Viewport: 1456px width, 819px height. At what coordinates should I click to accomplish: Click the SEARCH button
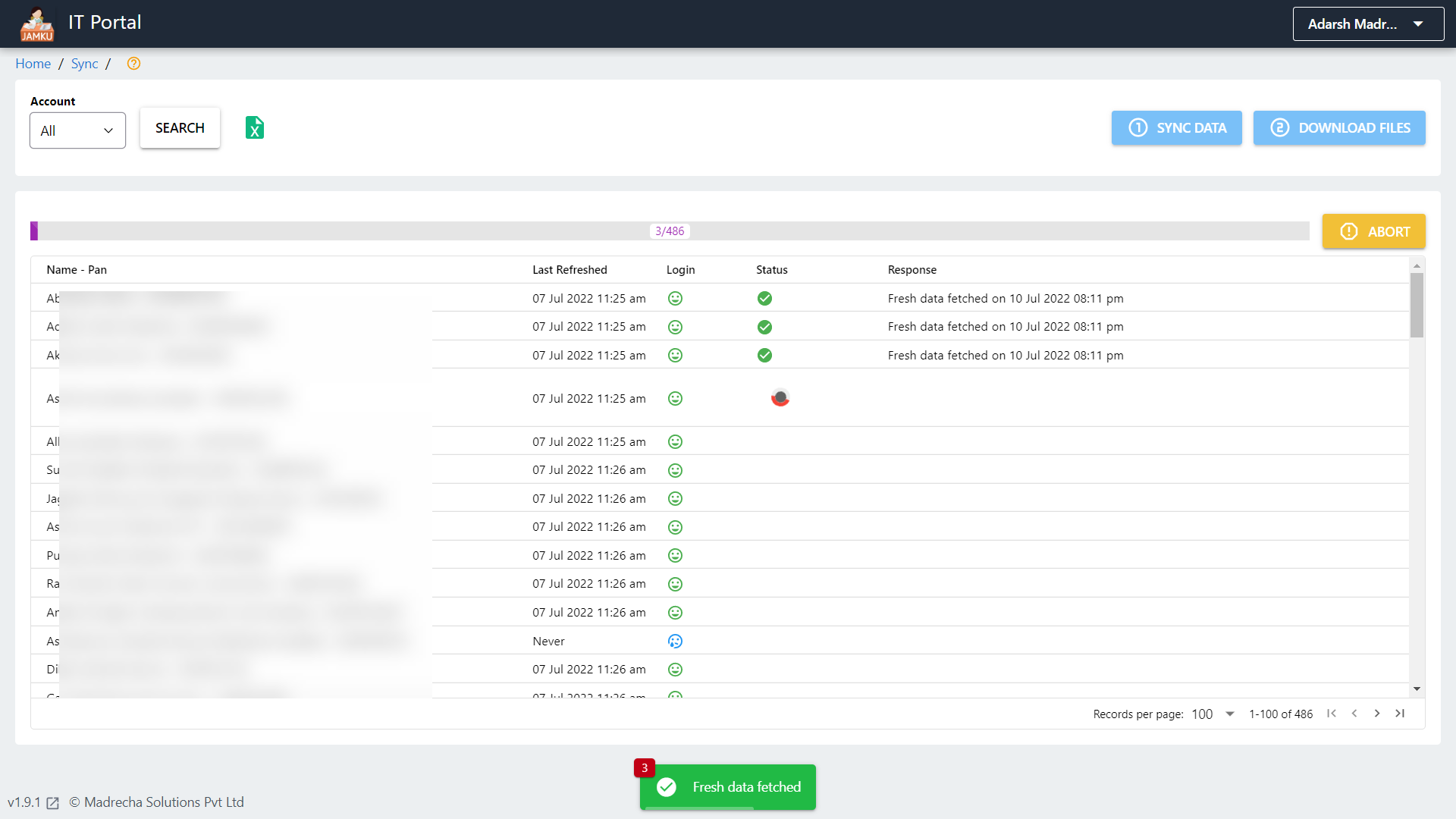(x=180, y=128)
